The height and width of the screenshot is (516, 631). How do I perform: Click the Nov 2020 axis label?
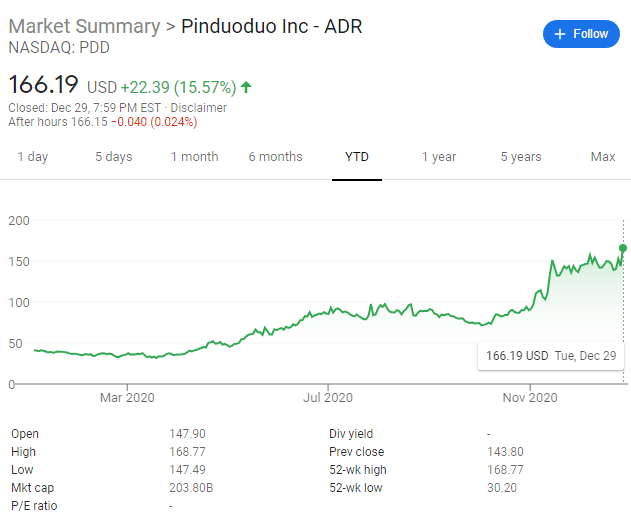pyautogui.click(x=530, y=398)
